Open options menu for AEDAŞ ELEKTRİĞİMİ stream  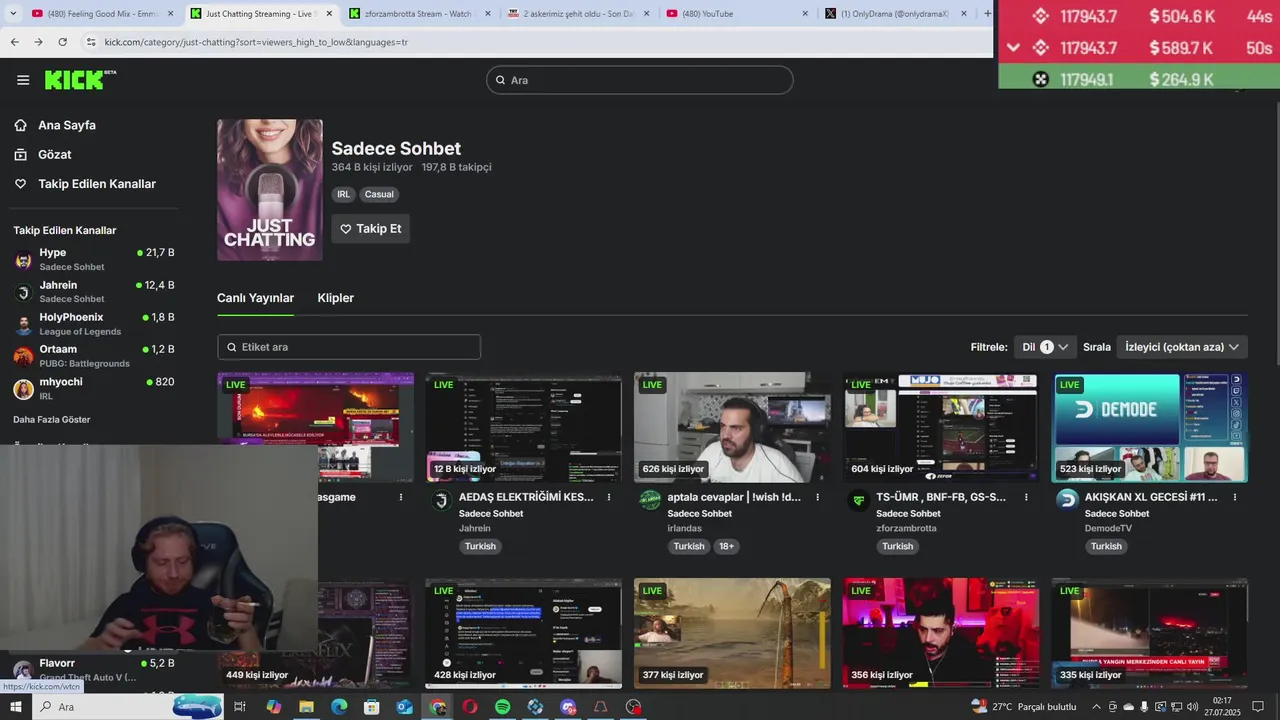coord(609,497)
